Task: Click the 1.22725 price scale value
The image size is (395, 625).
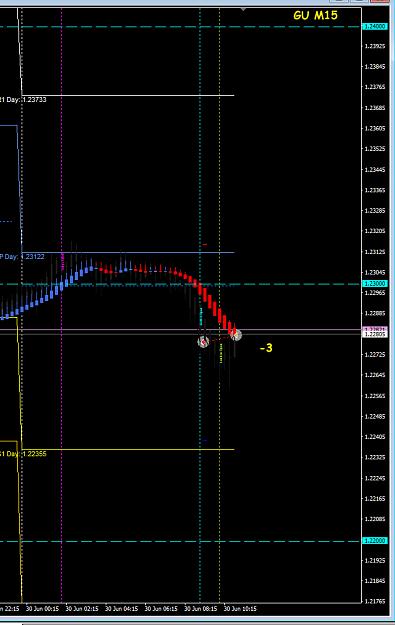Action: click(x=375, y=354)
